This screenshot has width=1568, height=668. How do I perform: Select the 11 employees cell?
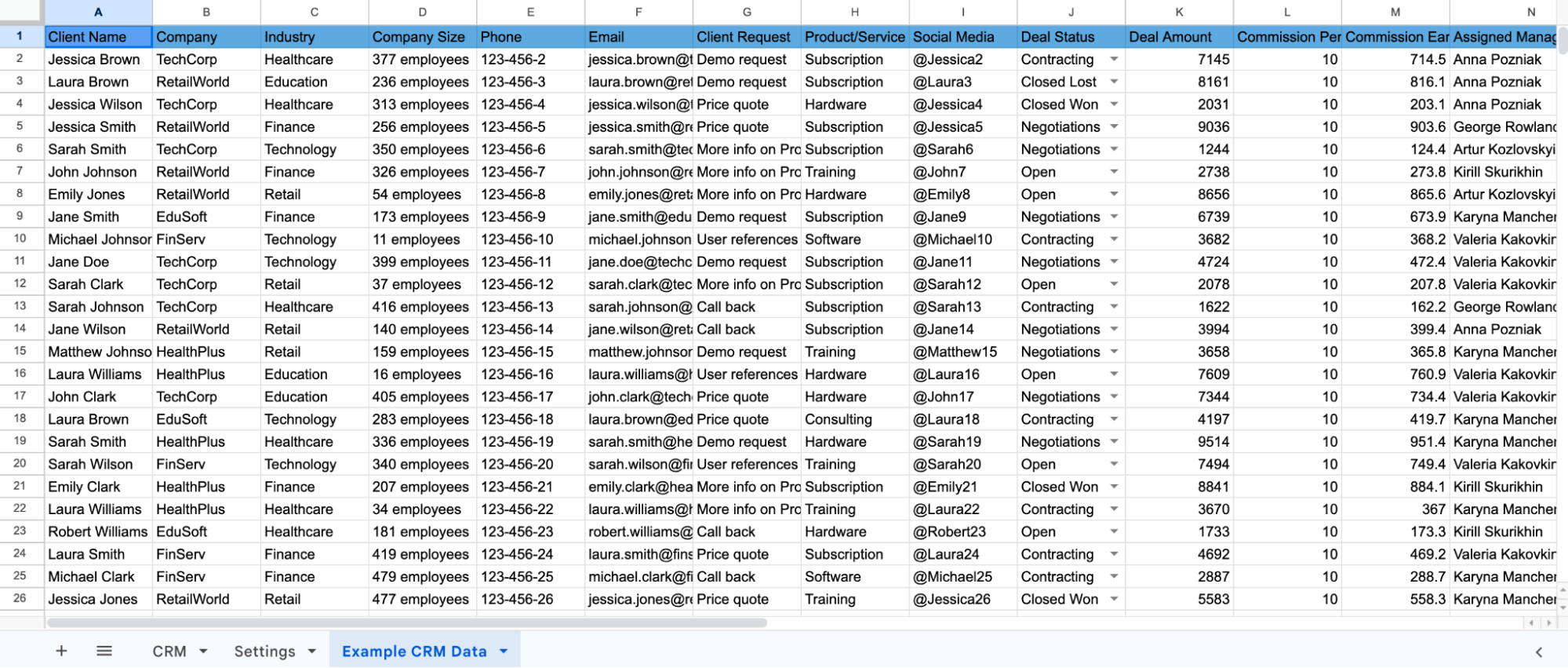tap(422, 239)
